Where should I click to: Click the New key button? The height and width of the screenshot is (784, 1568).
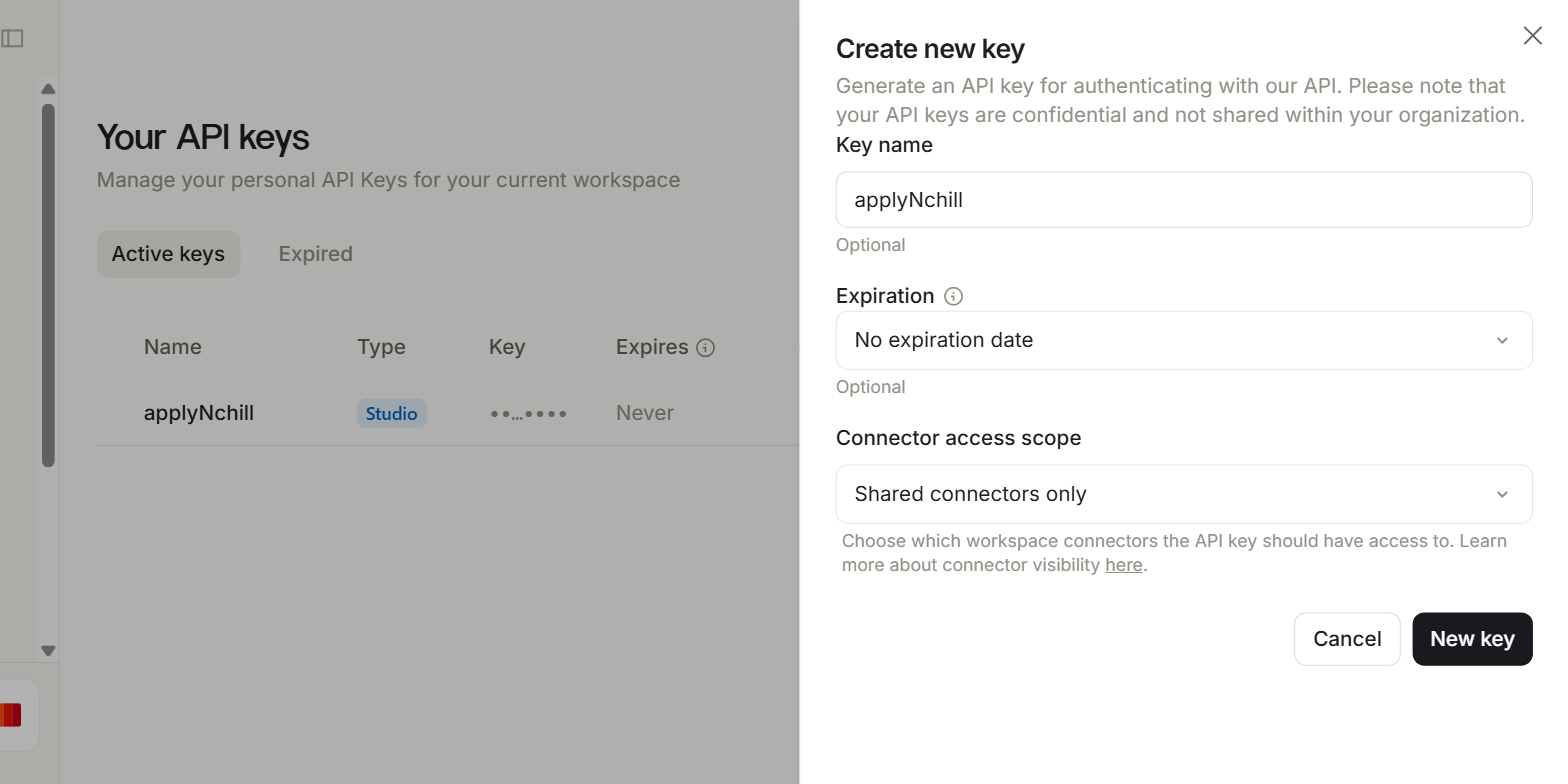coord(1472,639)
